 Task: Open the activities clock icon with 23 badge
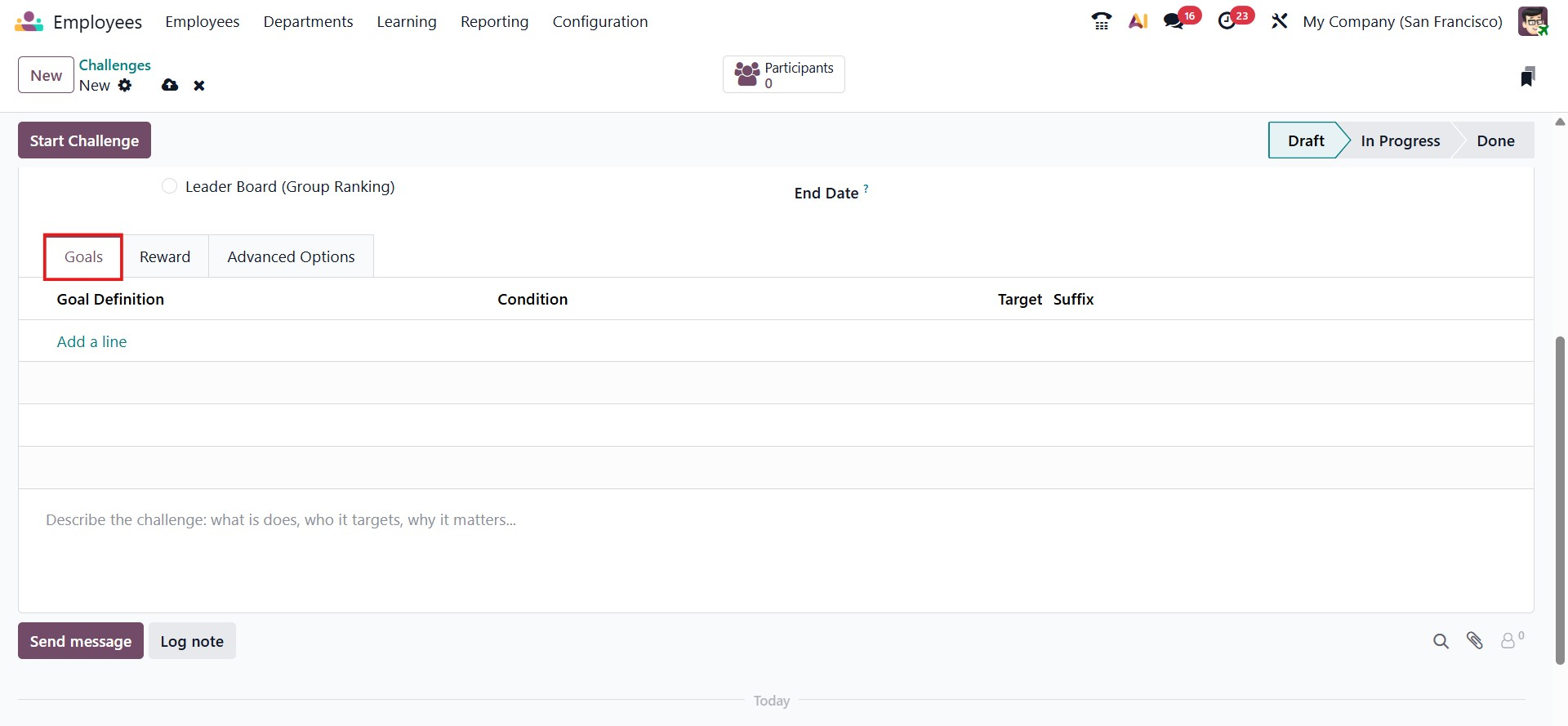(x=1234, y=20)
